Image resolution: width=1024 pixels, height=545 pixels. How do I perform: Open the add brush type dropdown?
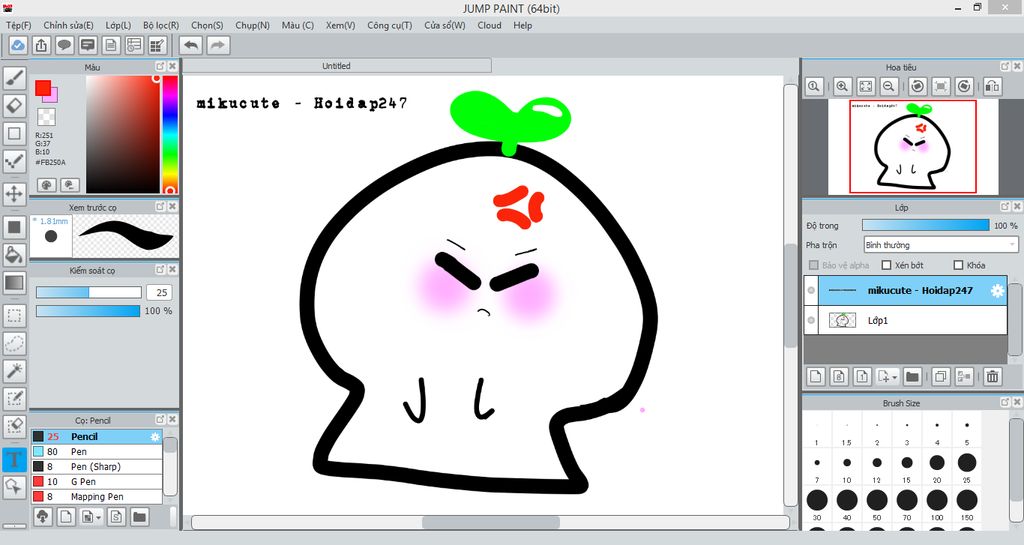point(98,518)
